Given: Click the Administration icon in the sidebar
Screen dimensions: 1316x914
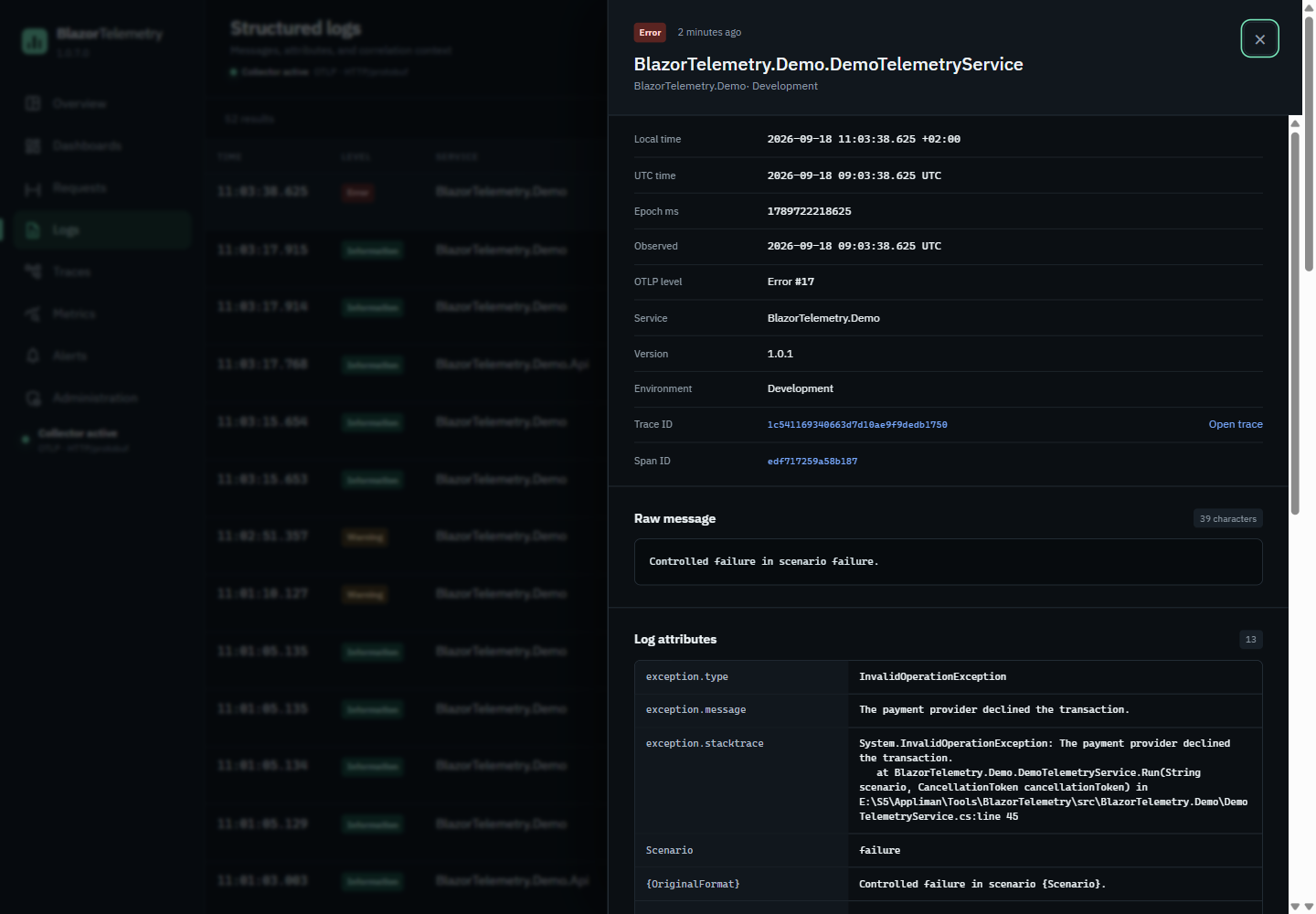Looking at the screenshot, I should [x=34, y=399].
